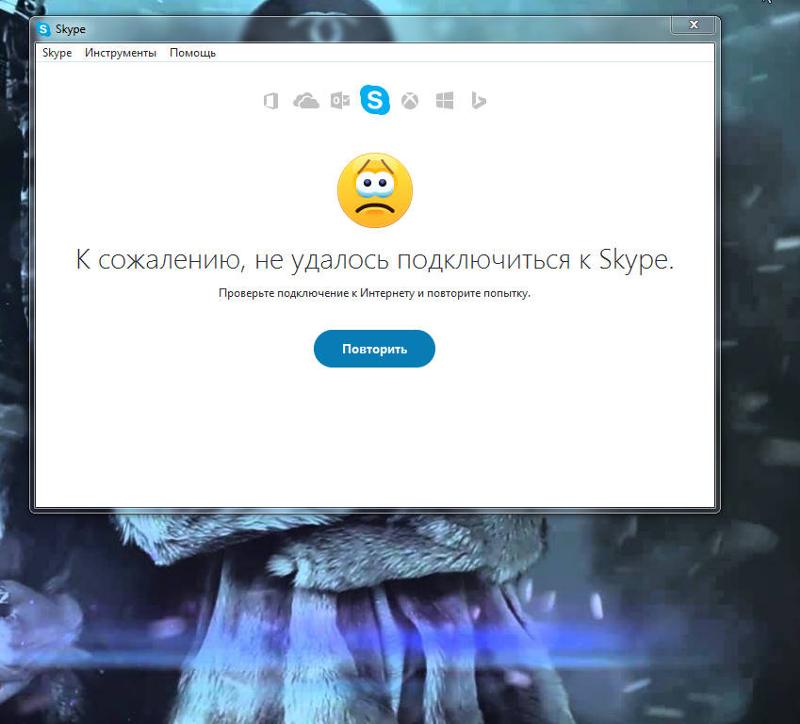The height and width of the screenshot is (724, 800).
Task: Close the Skype window
Action: [694, 24]
